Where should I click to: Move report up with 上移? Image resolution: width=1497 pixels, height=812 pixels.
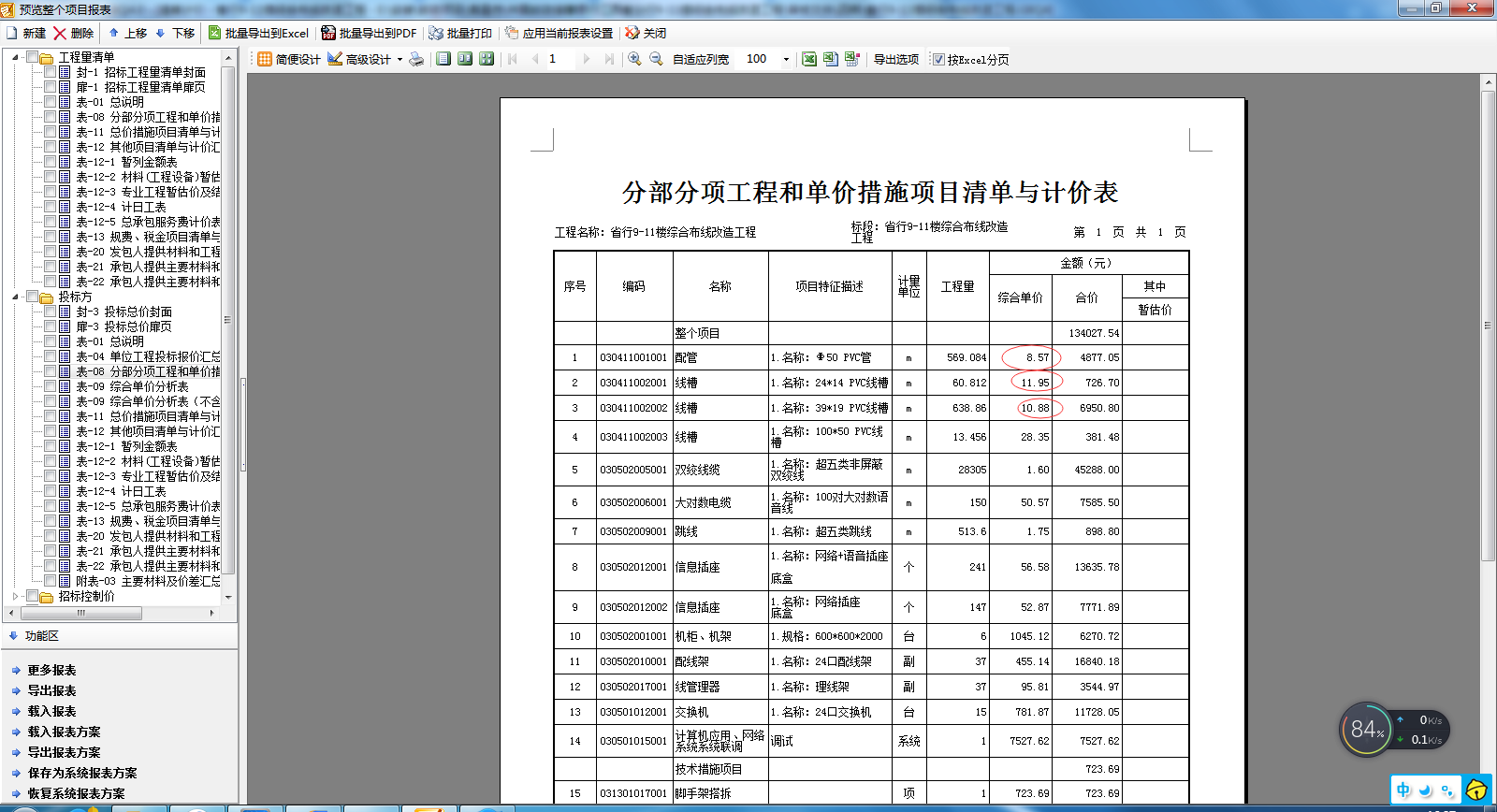tap(127, 33)
